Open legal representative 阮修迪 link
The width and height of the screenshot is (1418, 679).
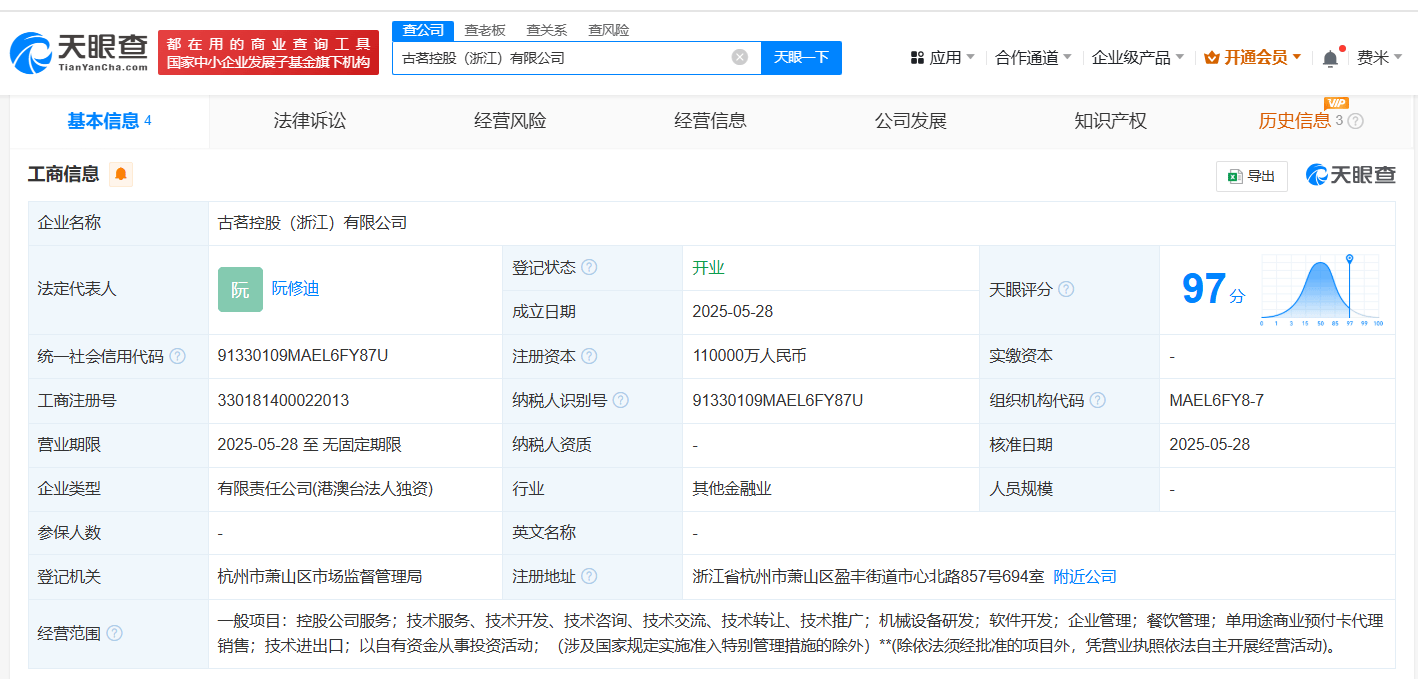point(295,289)
